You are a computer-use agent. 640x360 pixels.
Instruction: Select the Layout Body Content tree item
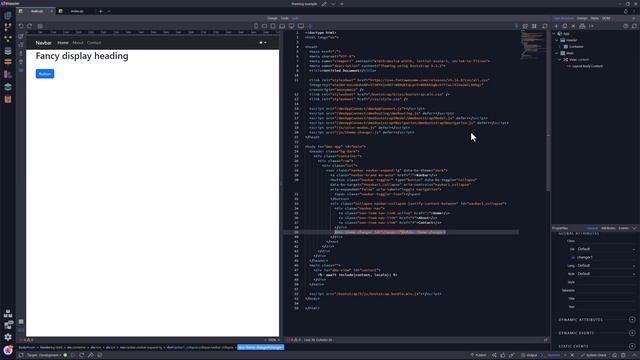click(587, 66)
